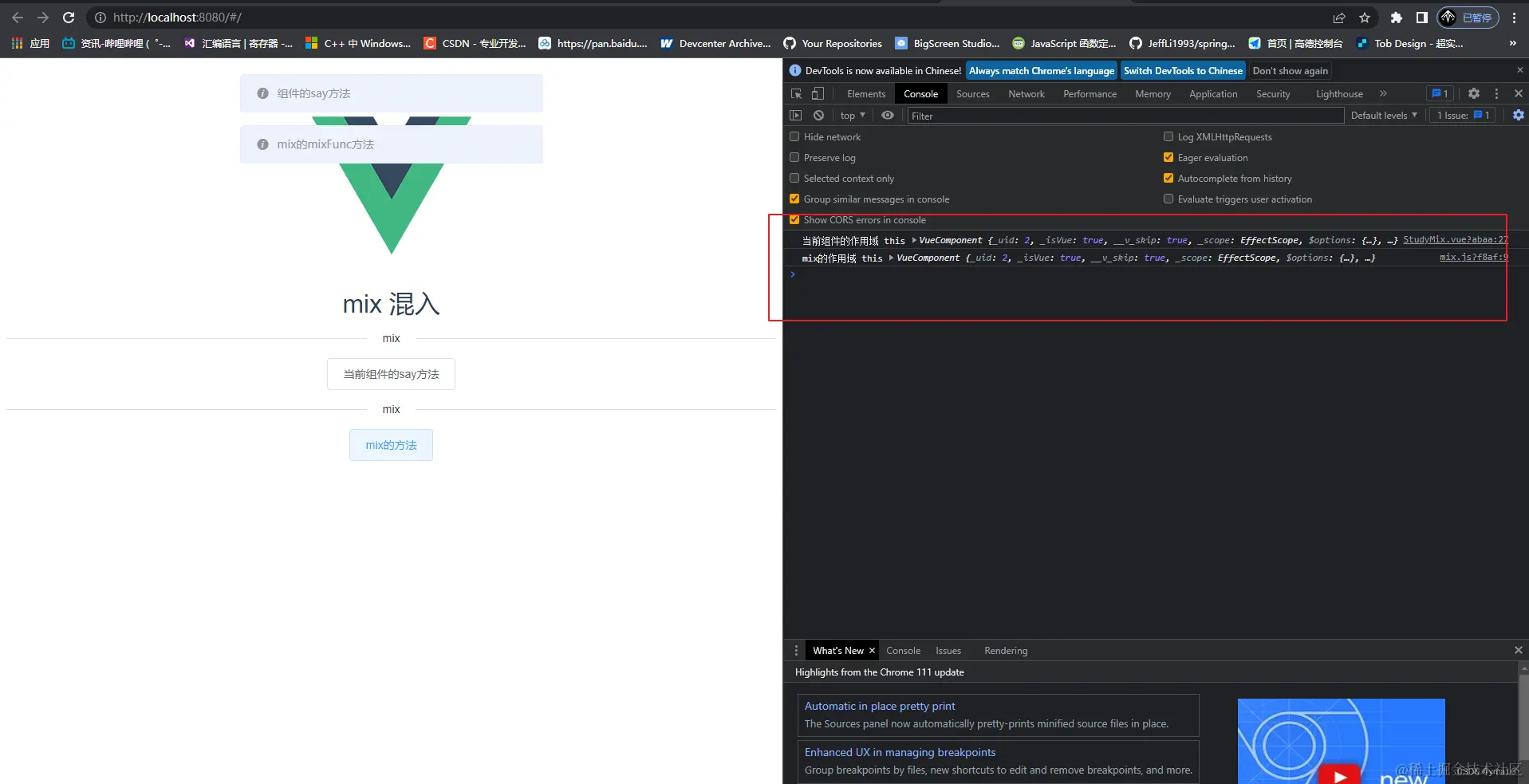Open message count badge in DevTools tab bar

[1440, 94]
